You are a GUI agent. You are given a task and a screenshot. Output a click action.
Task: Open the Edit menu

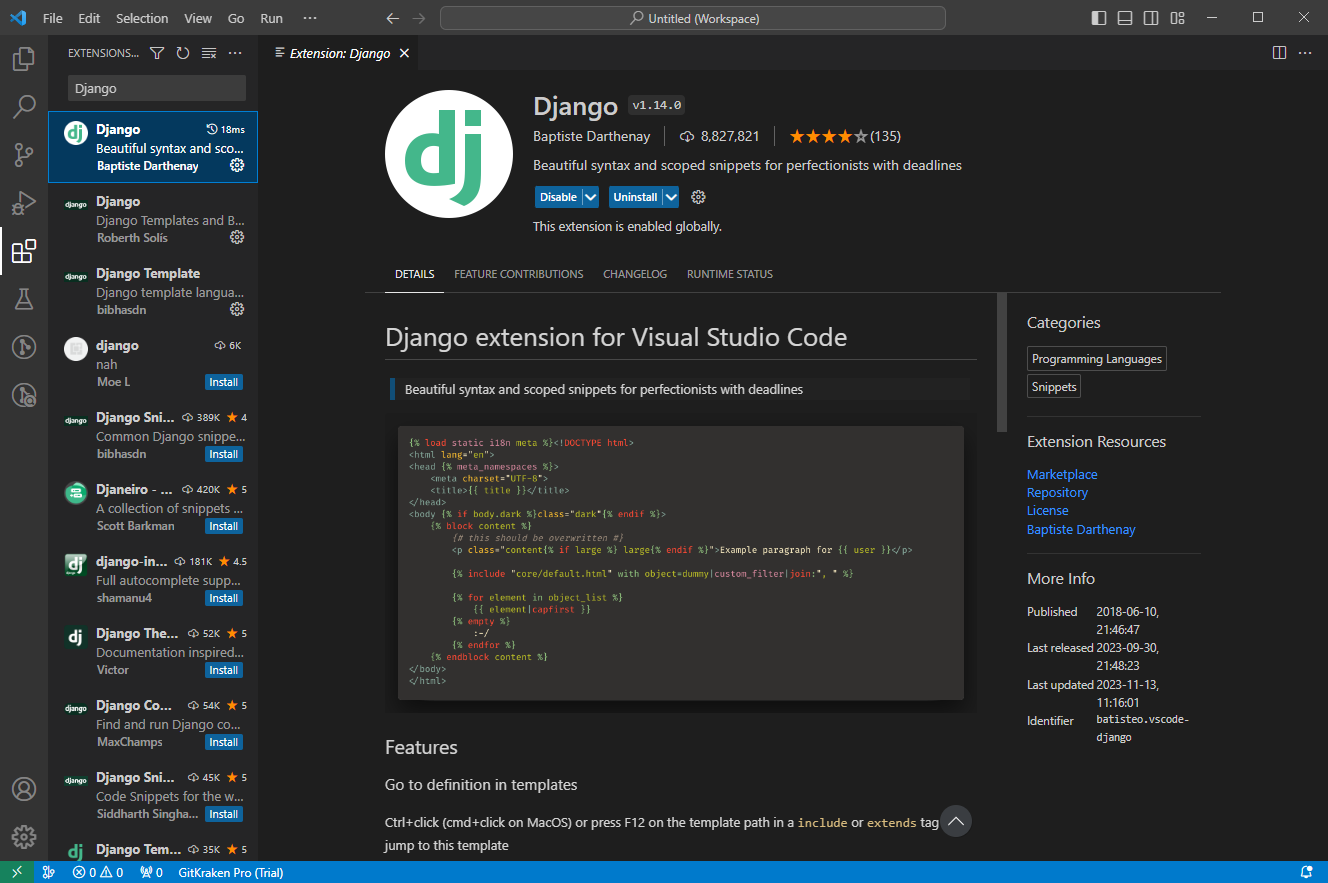pos(89,18)
